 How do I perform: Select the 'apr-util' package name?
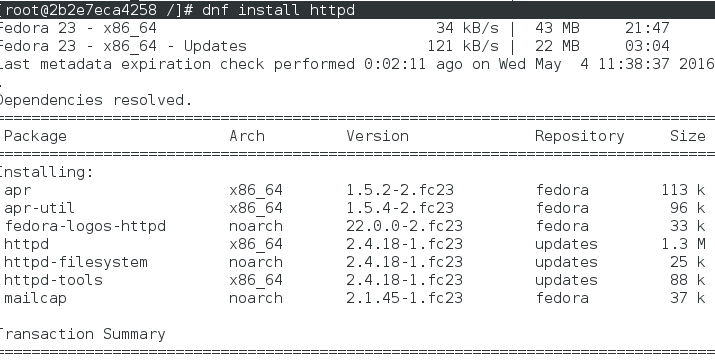[x=39, y=208]
